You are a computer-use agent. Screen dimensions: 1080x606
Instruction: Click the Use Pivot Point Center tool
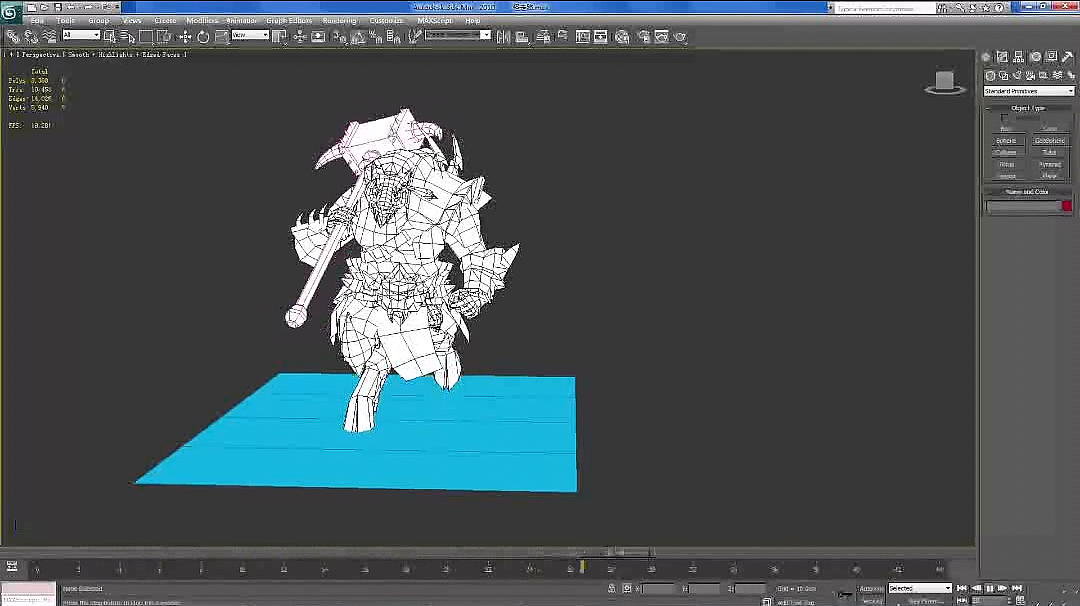279,36
